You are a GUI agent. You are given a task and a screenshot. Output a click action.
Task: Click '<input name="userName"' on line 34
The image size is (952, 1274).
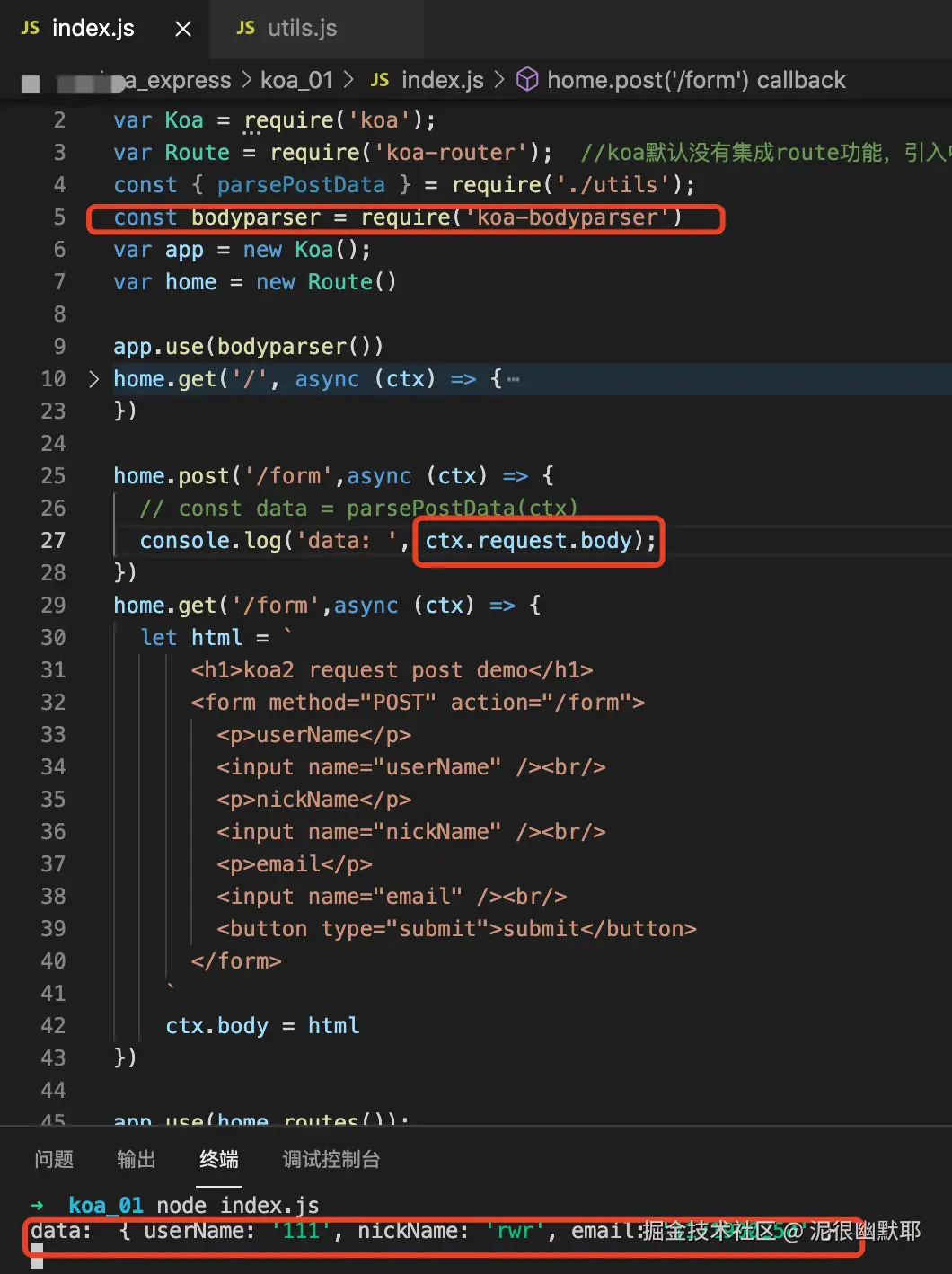coord(359,767)
